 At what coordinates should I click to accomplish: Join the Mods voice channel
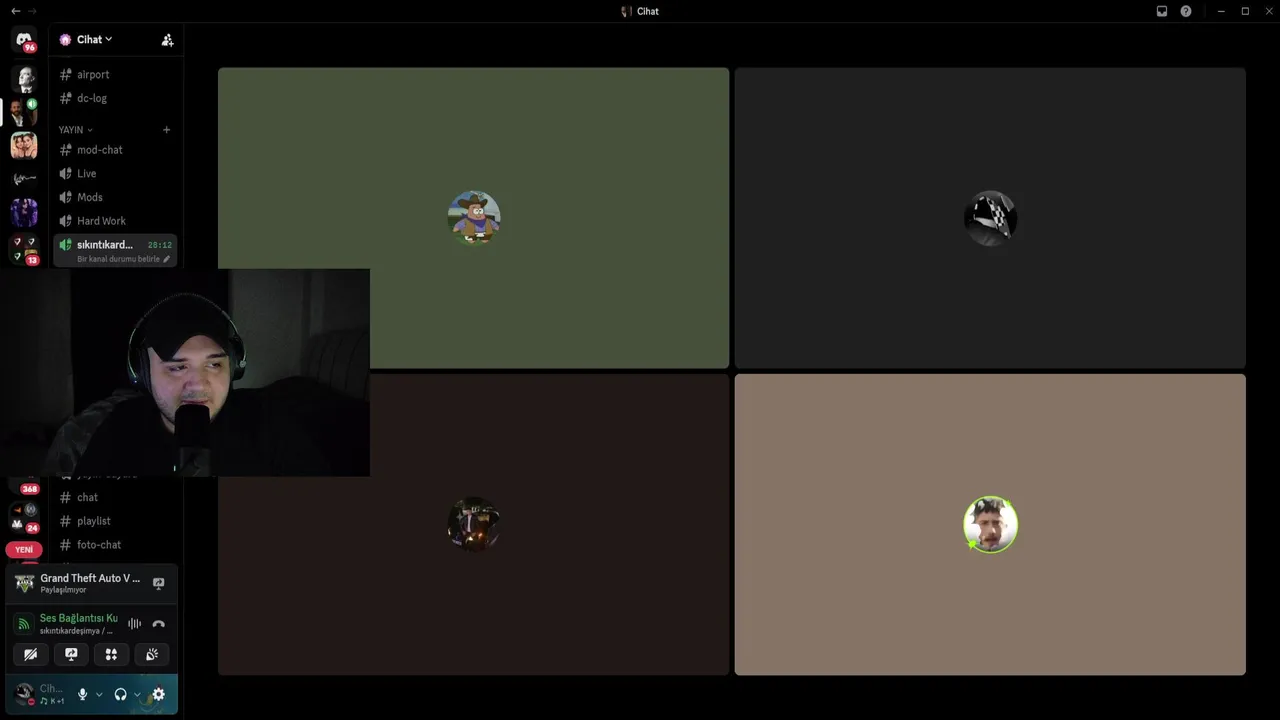tap(115, 197)
